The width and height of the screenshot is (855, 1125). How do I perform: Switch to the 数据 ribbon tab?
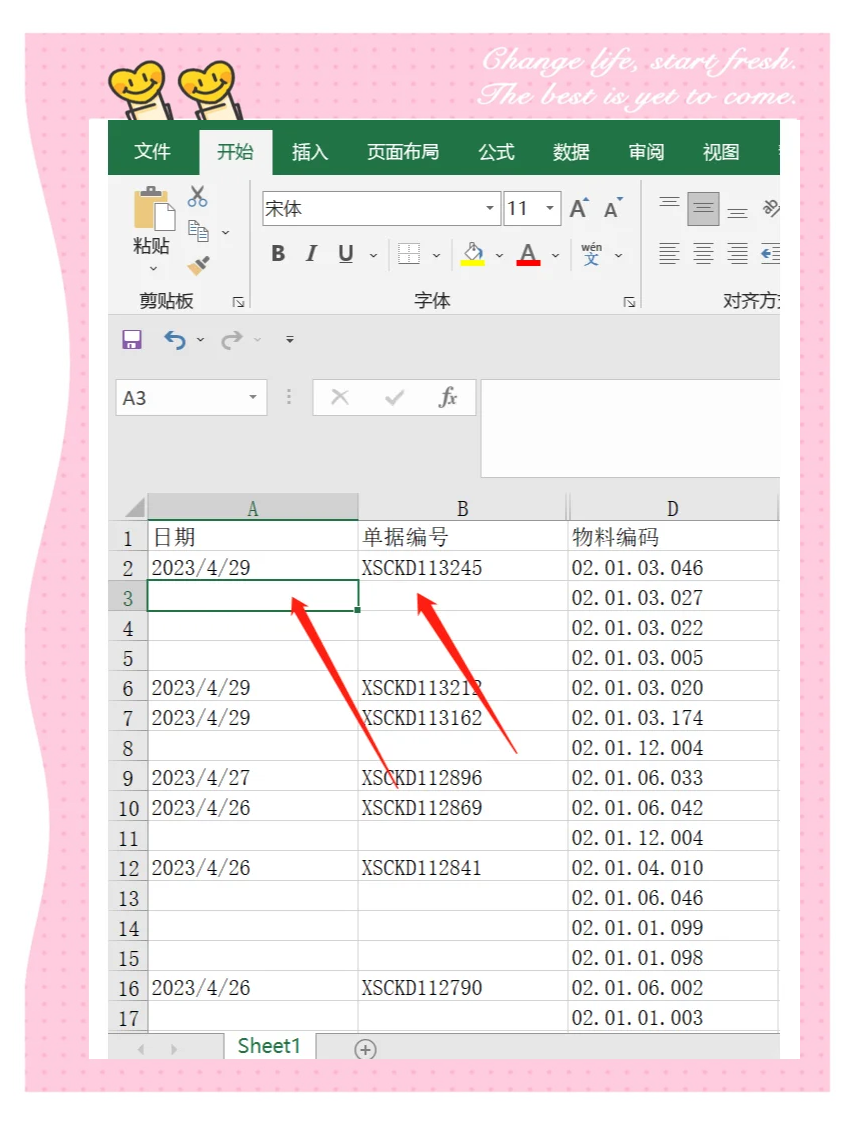571,151
